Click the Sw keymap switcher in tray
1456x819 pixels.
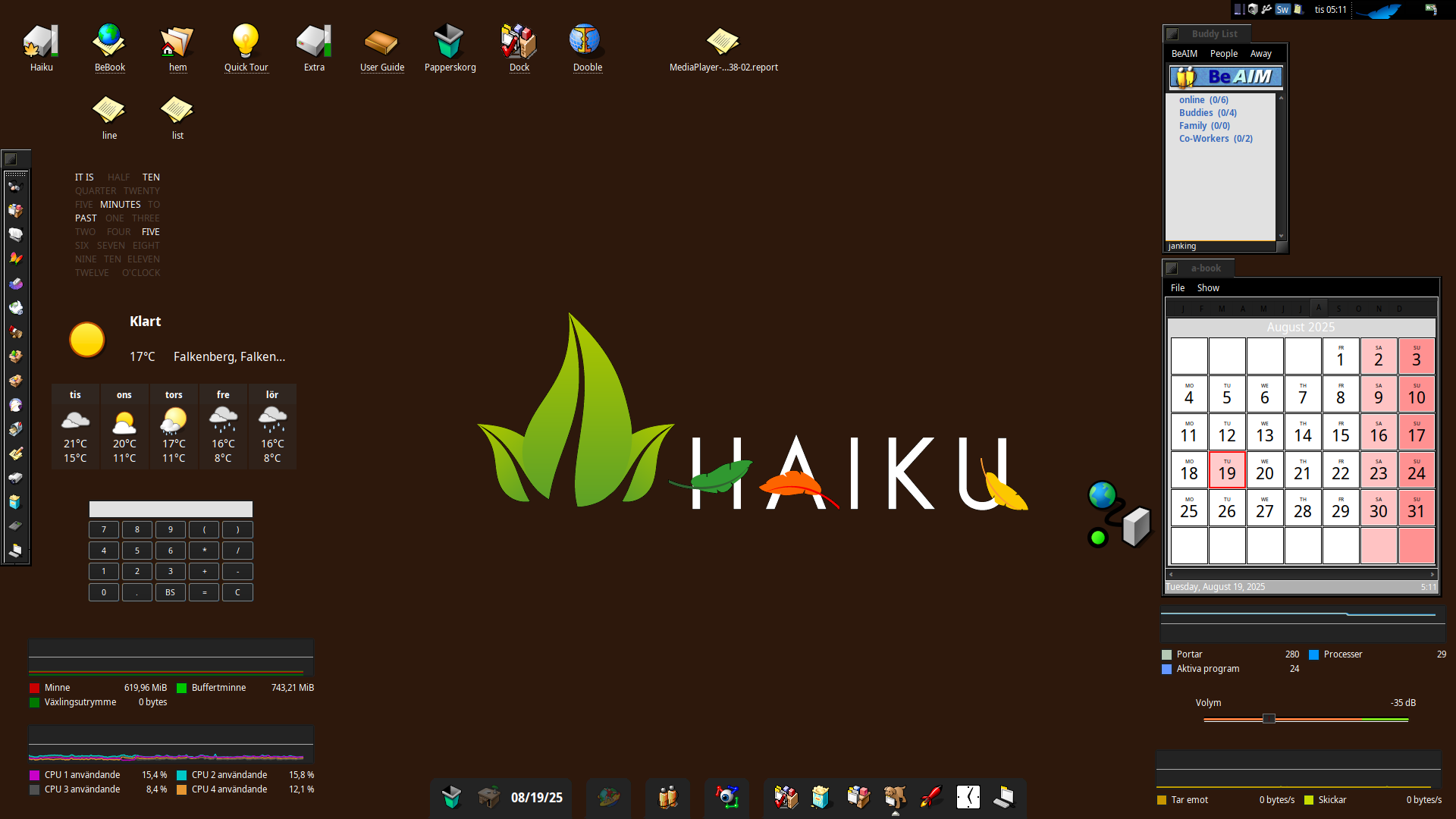1282,10
